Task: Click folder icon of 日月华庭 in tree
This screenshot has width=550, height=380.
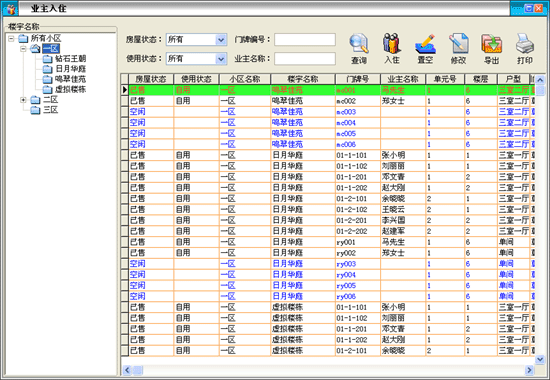Action: tap(47, 69)
